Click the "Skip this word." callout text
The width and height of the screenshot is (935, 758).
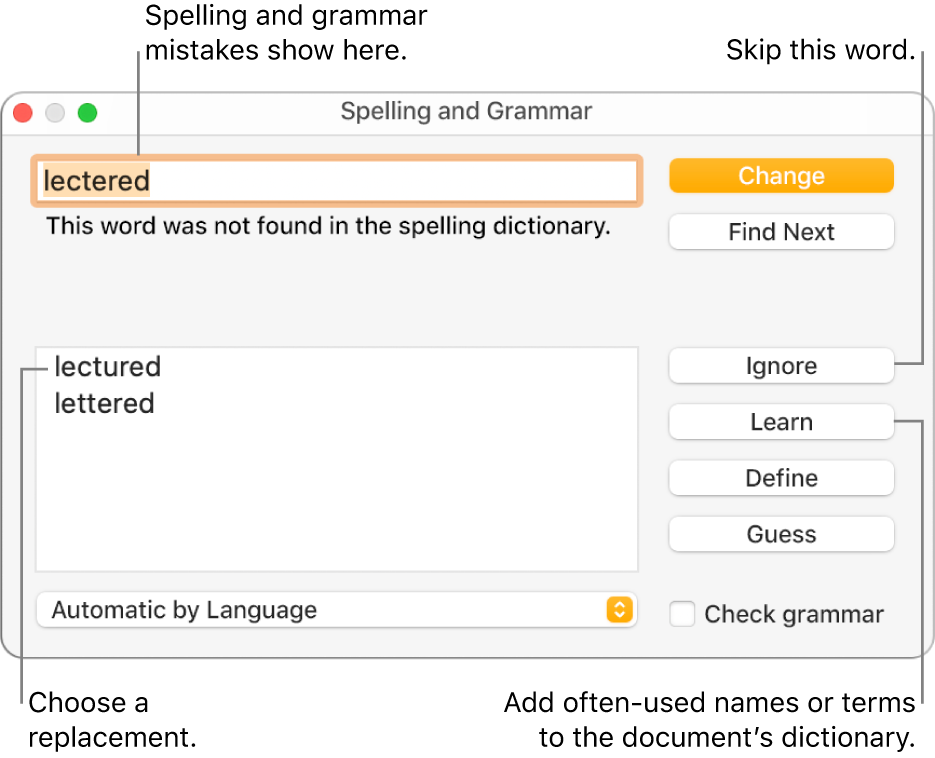pyautogui.click(x=821, y=50)
